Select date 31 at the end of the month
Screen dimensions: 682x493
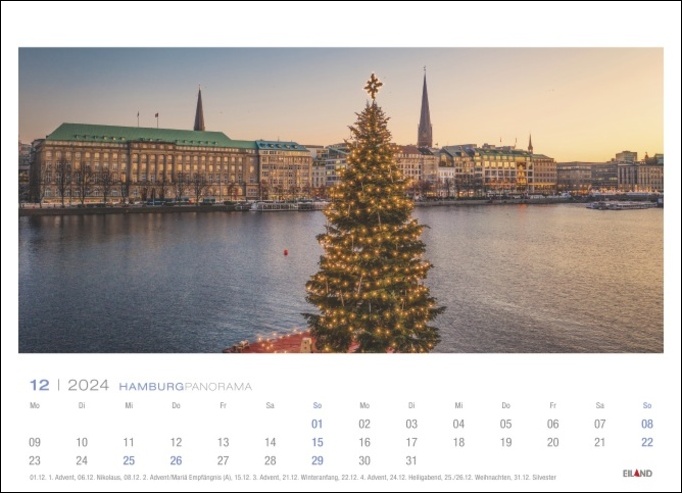(411, 460)
